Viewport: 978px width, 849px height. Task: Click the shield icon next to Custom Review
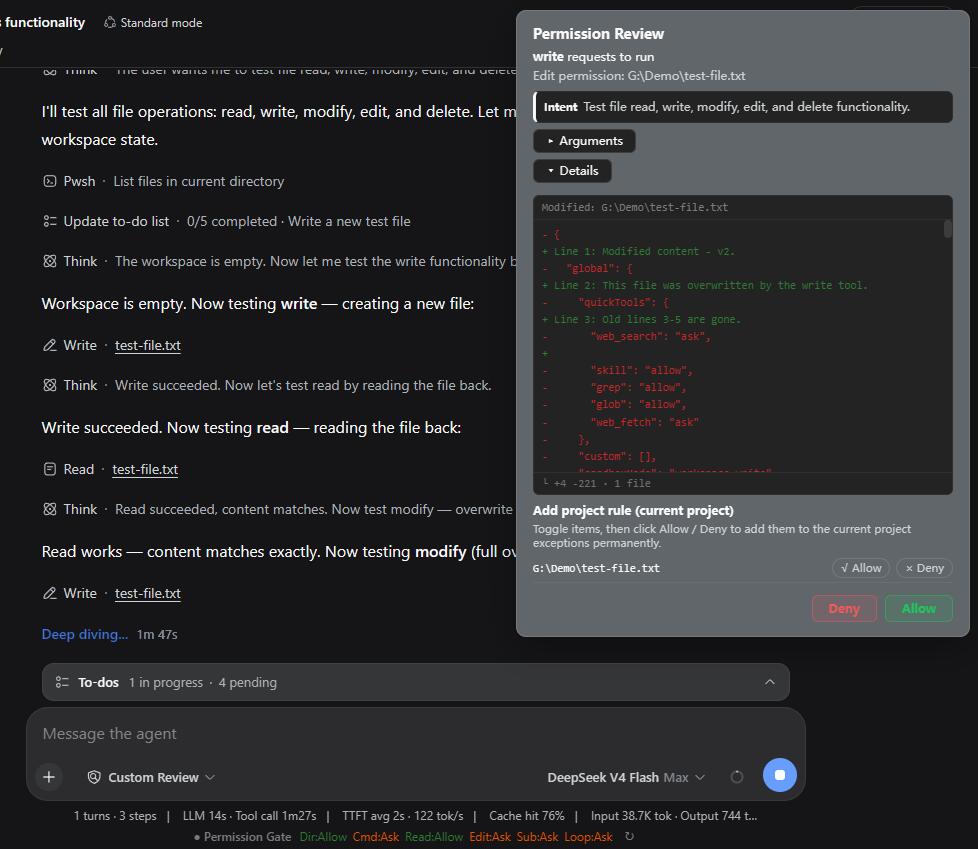(x=94, y=777)
